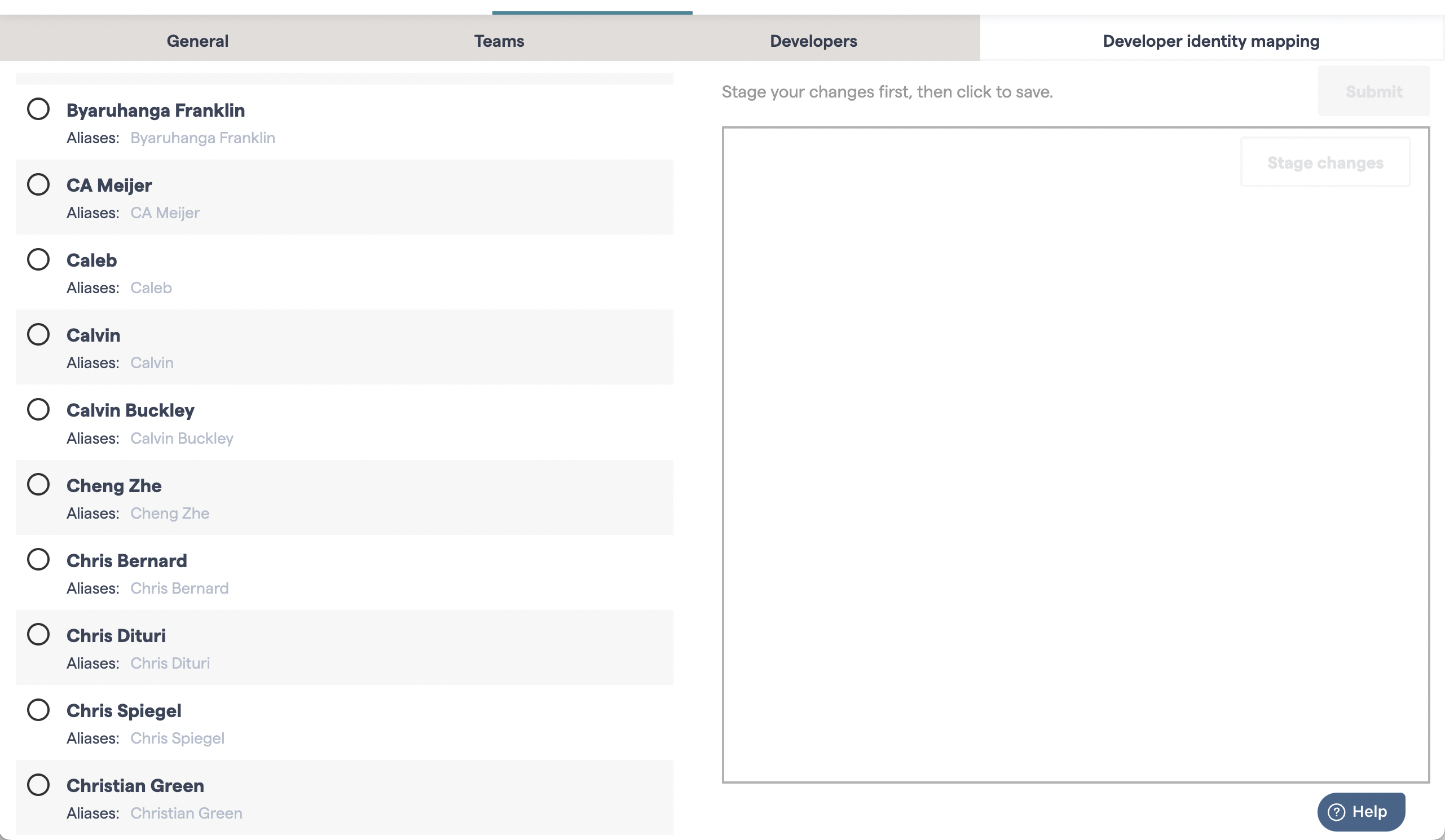Open the Developer identity mapping tab
The height and width of the screenshot is (840, 1445).
(1210, 40)
